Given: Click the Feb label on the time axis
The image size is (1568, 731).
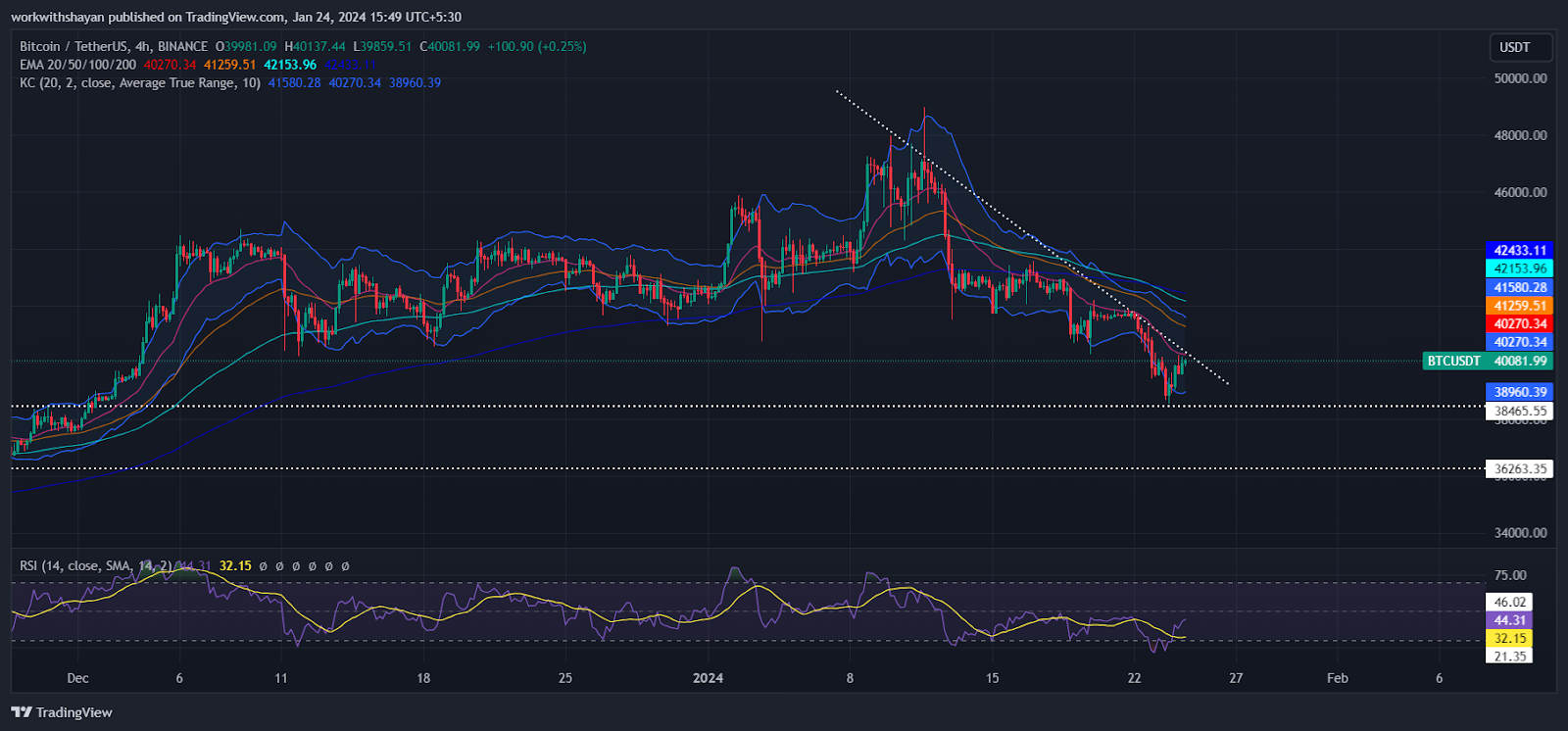Looking at the screenshot, I should [1337, 678].
